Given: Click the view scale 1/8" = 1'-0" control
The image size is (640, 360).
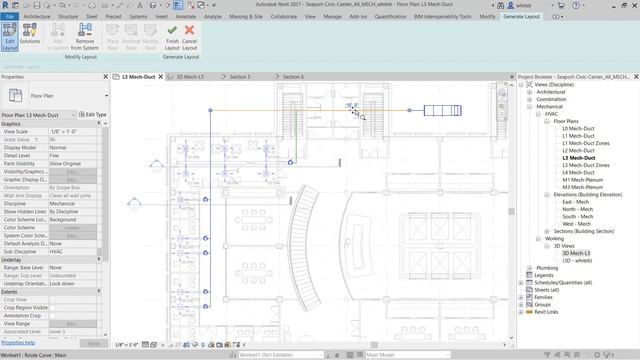Looking at the screenshot, I should pos(127,345).
